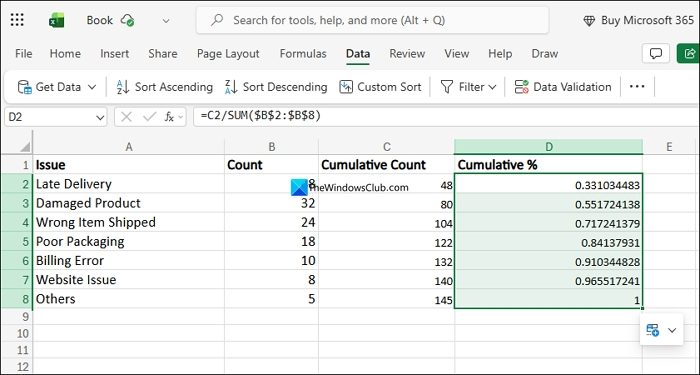Screen dimensions: 700x375
Task: Select row 9 header
Action: click(x=17, y=317)
